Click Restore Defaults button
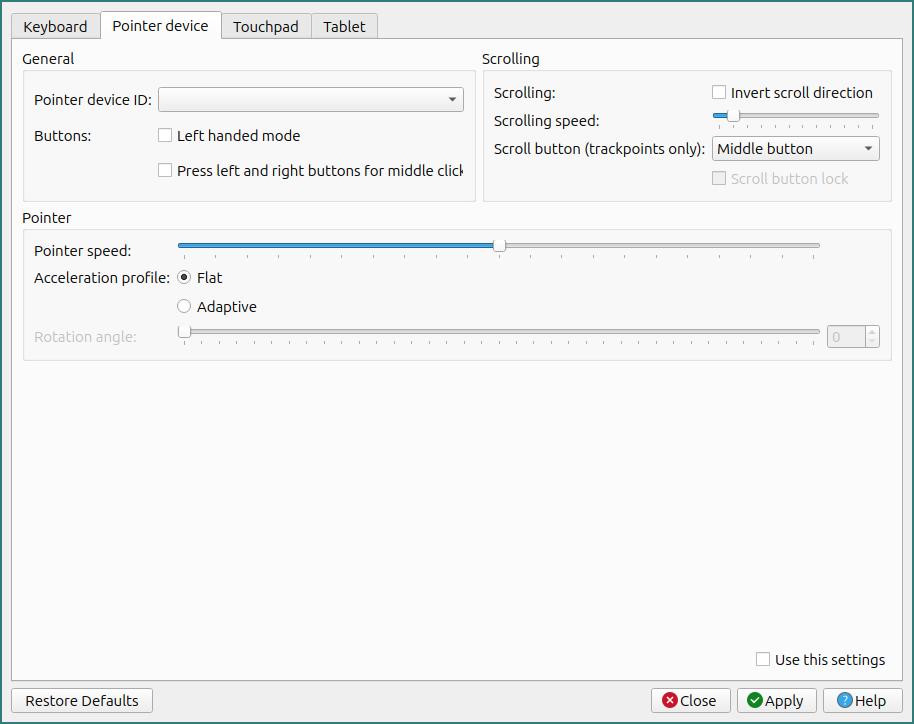The width and height of the screenshot is (914, 724). coord(82,701)
